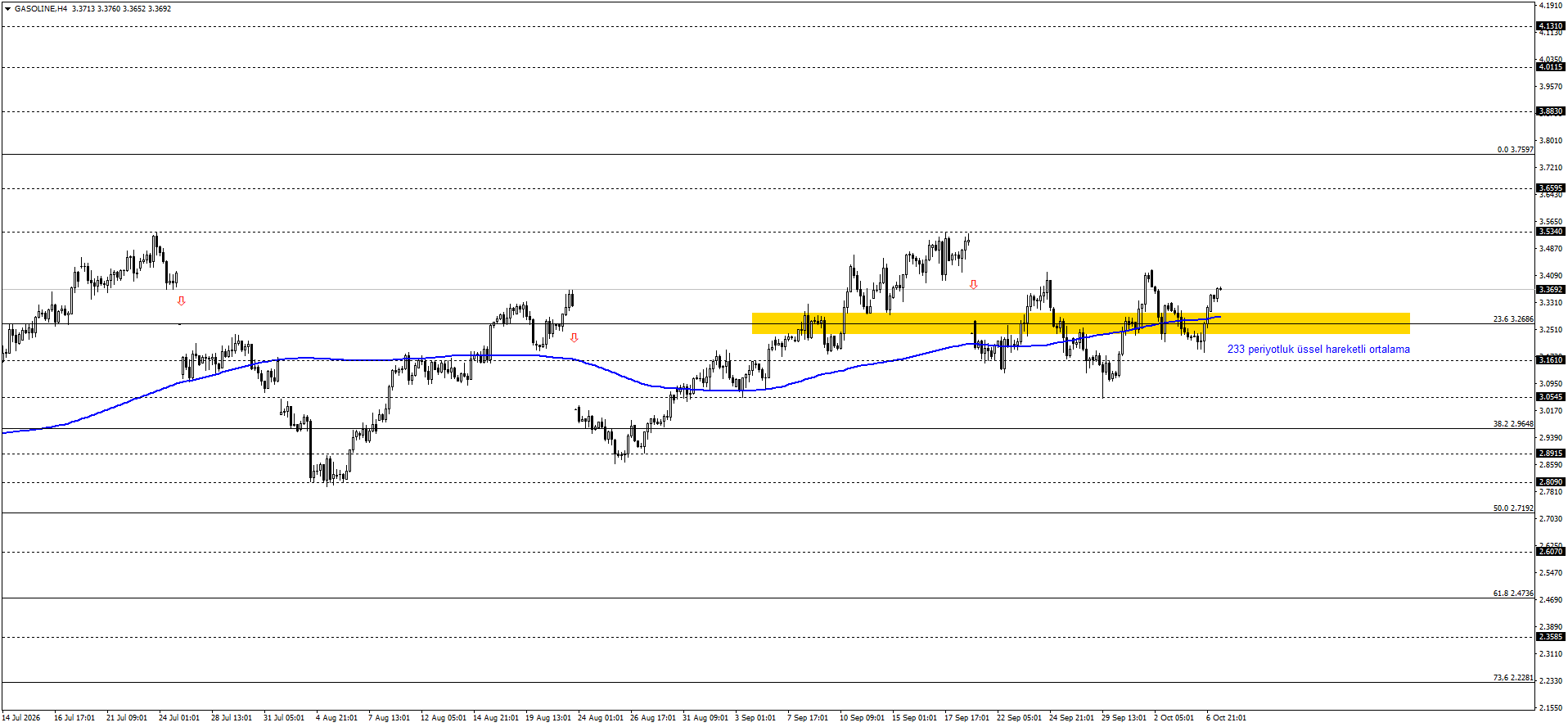
Task: Click the 233 periyotluk üssel hareketli ortalama label
Action: click(x=1318, y=349)
